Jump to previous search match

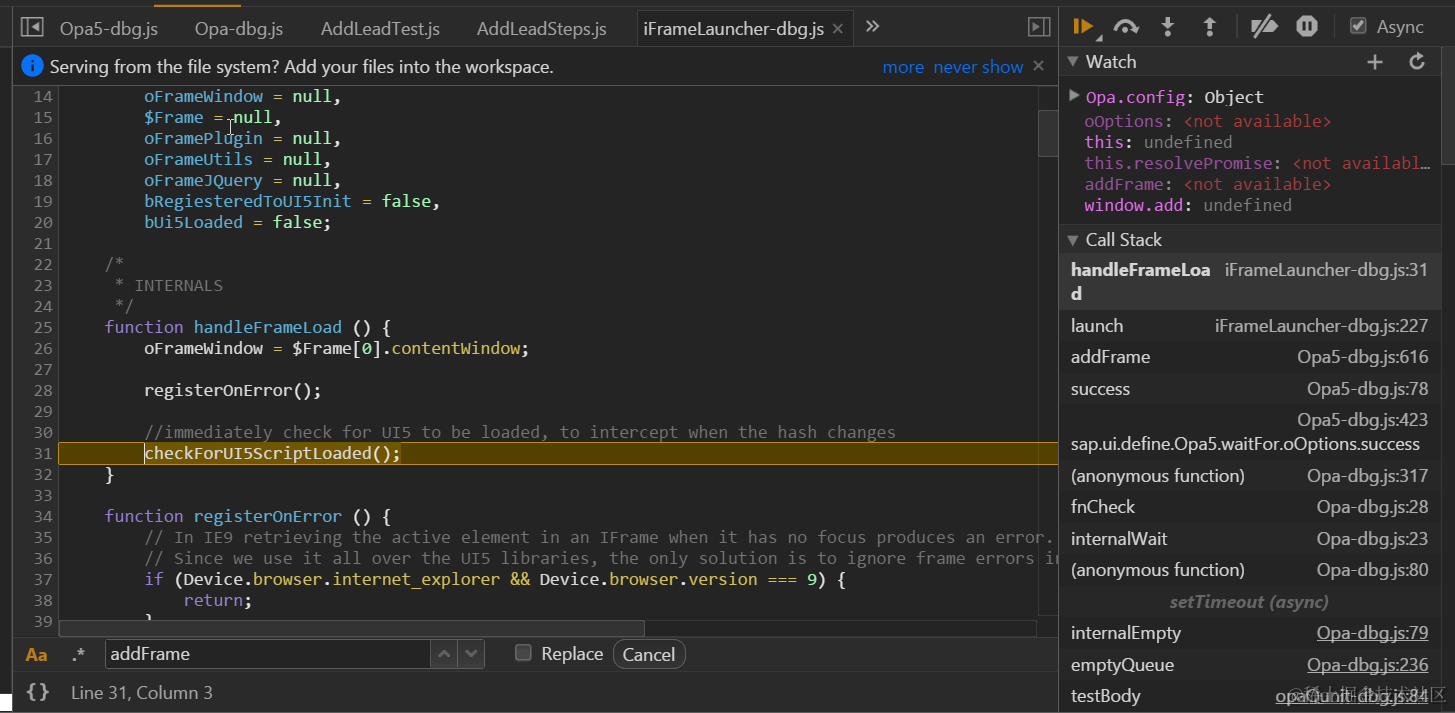point(444,654)
